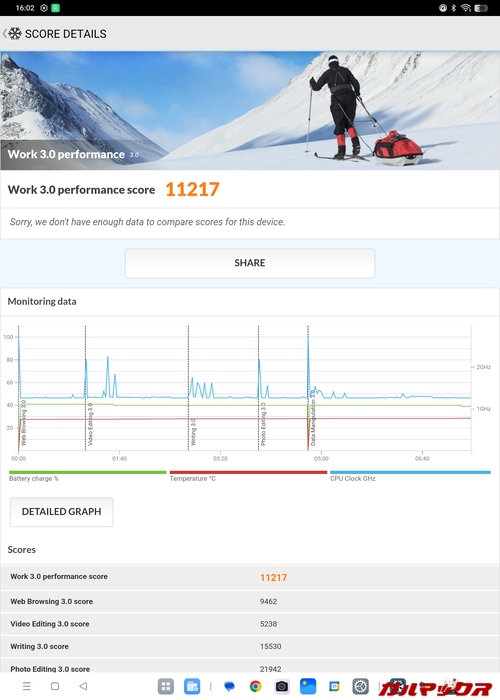Tap the back chevron beside SCORE DETAILS

4,33
